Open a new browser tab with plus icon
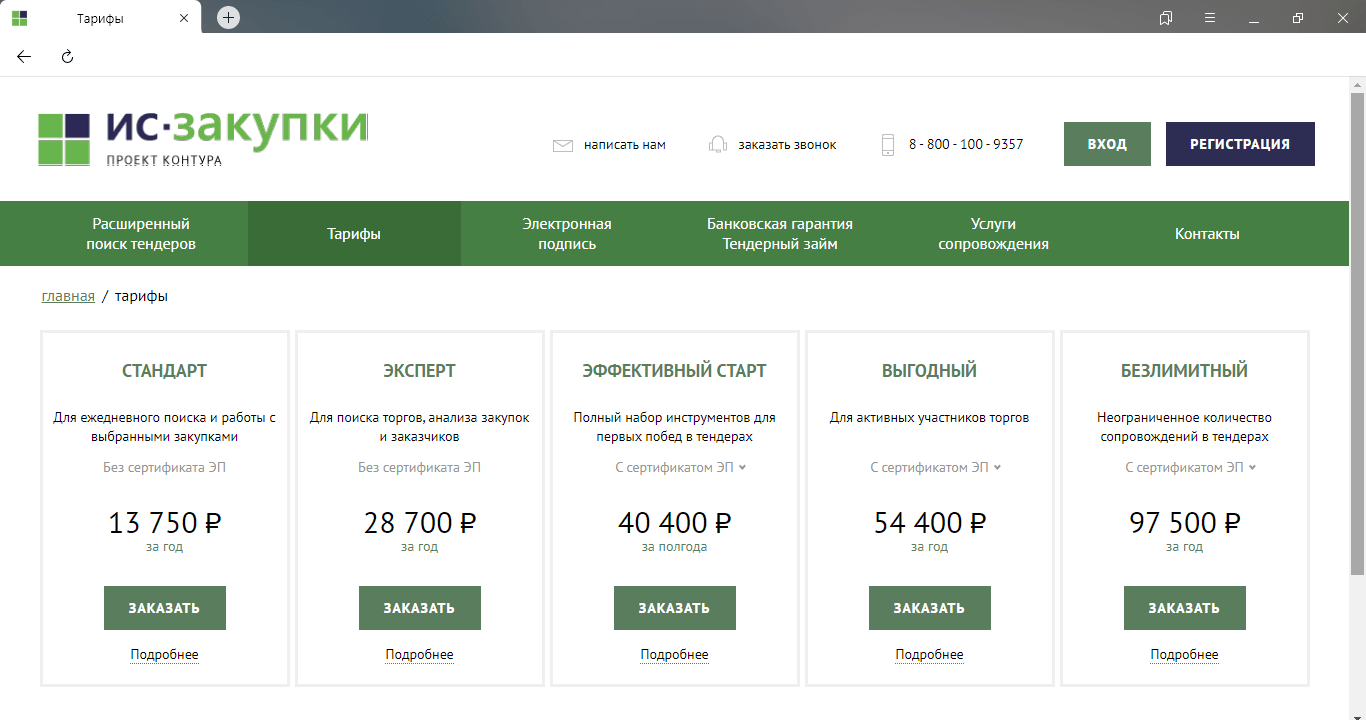 [229, 17]
